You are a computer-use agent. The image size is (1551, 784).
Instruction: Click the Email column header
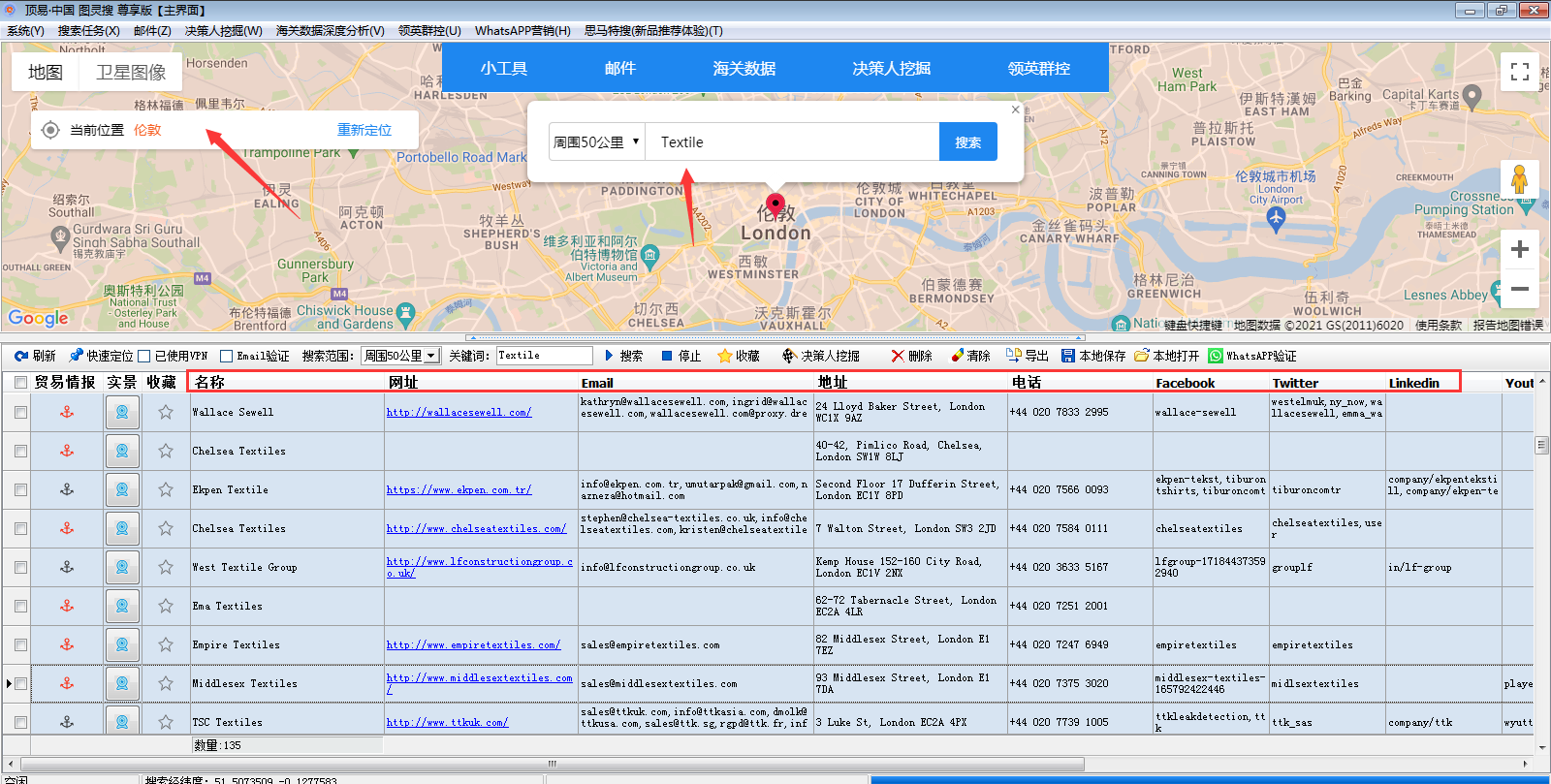pyautogui.click(x=694, y=383)
